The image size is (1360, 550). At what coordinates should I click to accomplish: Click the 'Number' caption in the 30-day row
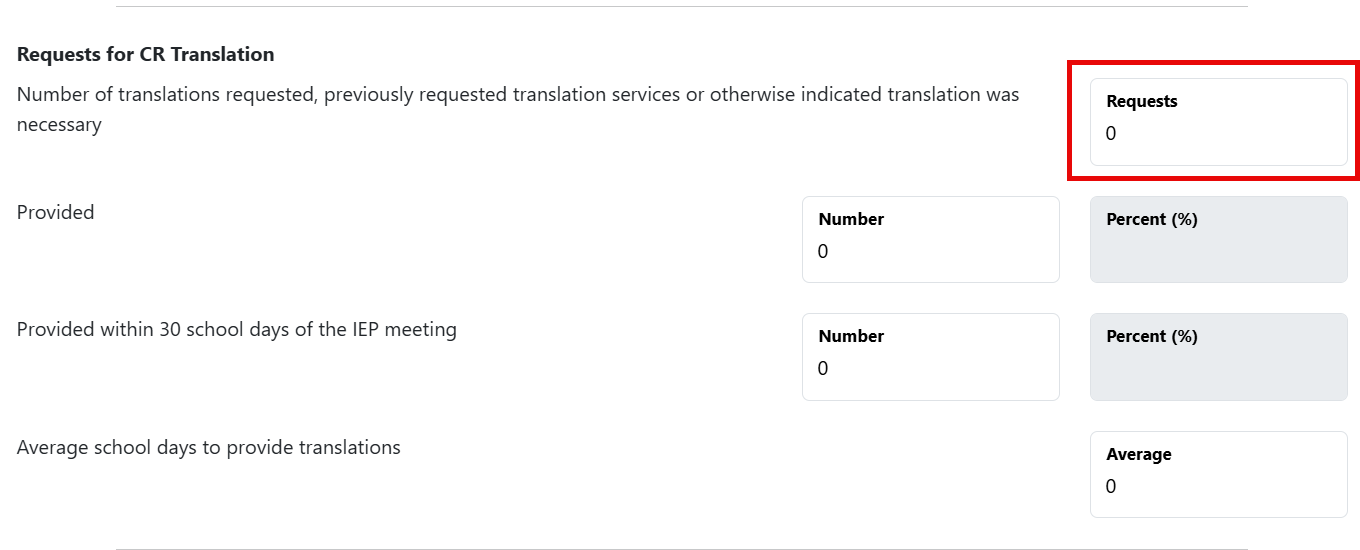[x=851, y=336]
